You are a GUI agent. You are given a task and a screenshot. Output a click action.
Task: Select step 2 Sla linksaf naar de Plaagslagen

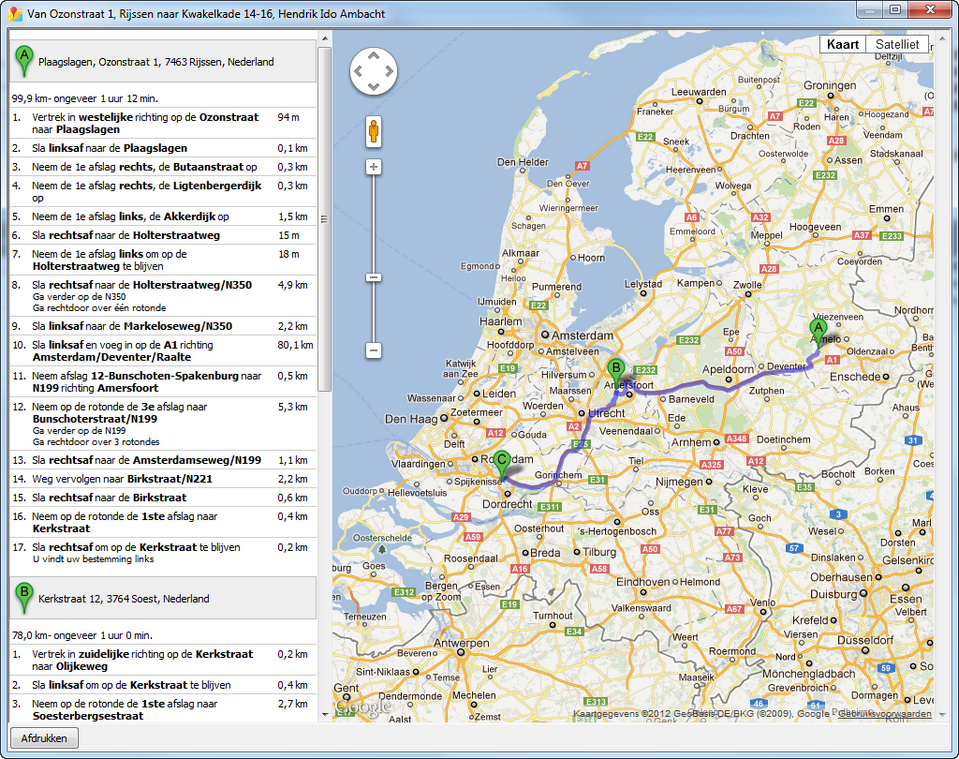[163, 148]
